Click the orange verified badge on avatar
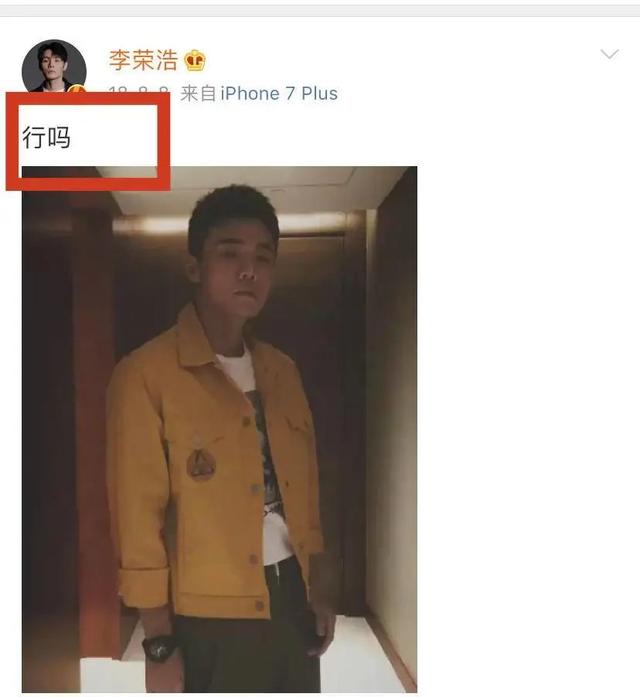This screenshot has width=640, height=697. click(77, 88)
